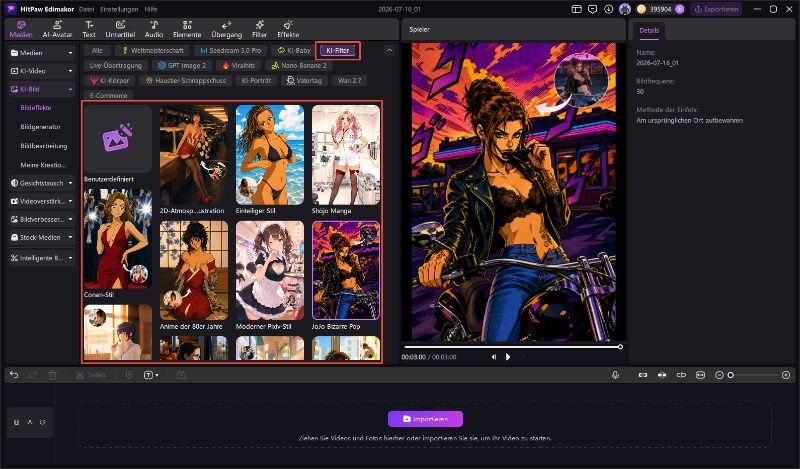Select the Alle category chip
The image size is (800, 469).
point(97,51)
